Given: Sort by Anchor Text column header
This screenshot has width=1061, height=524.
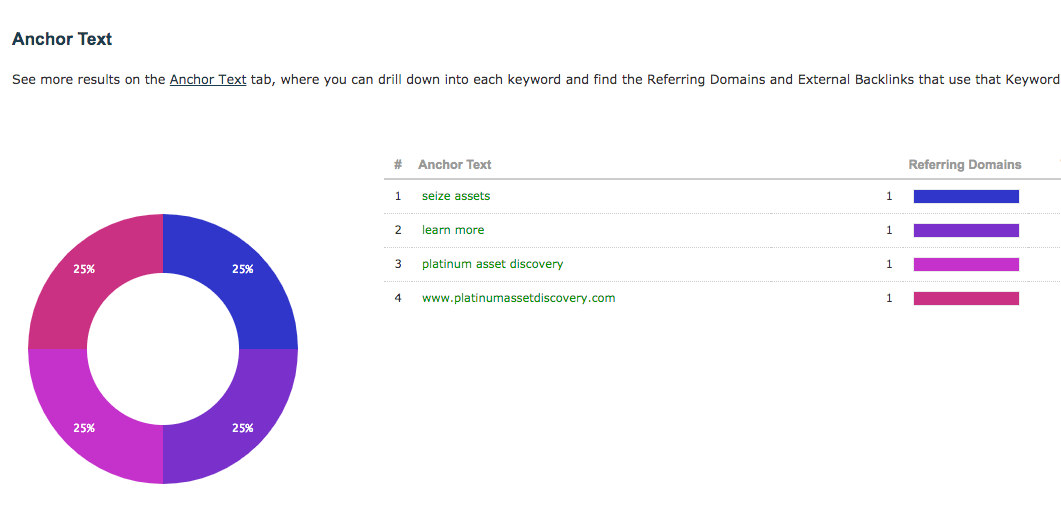Looking at the screenshot, I should pos(455,165).
